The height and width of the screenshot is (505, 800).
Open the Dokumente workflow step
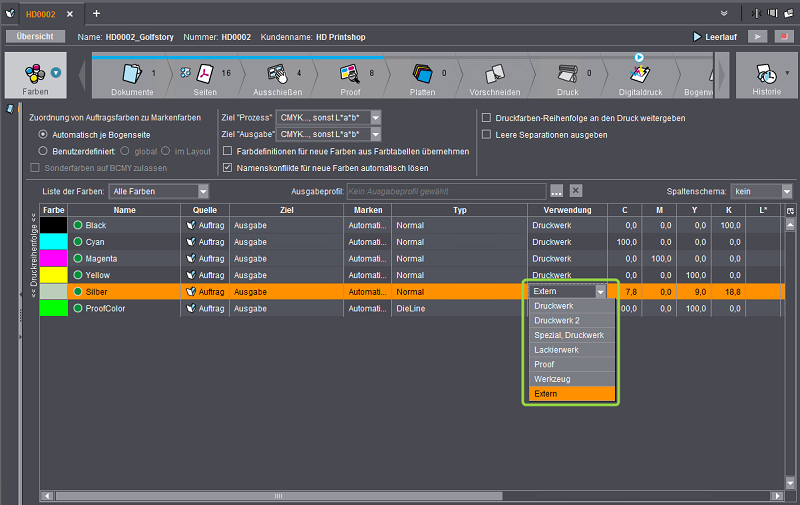(133, 75)
